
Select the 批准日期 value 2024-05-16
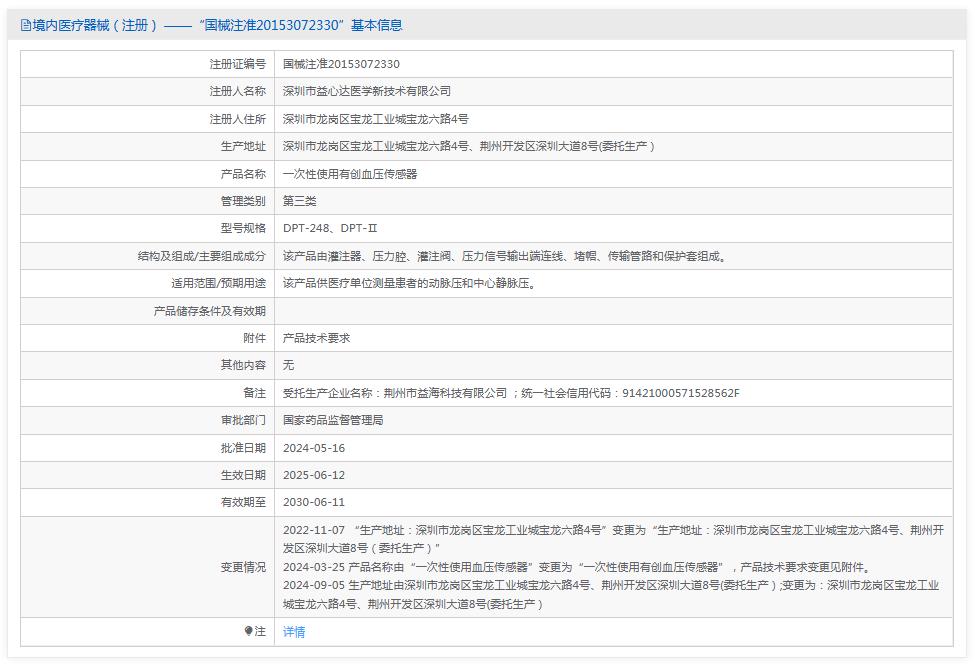[316, 448]
